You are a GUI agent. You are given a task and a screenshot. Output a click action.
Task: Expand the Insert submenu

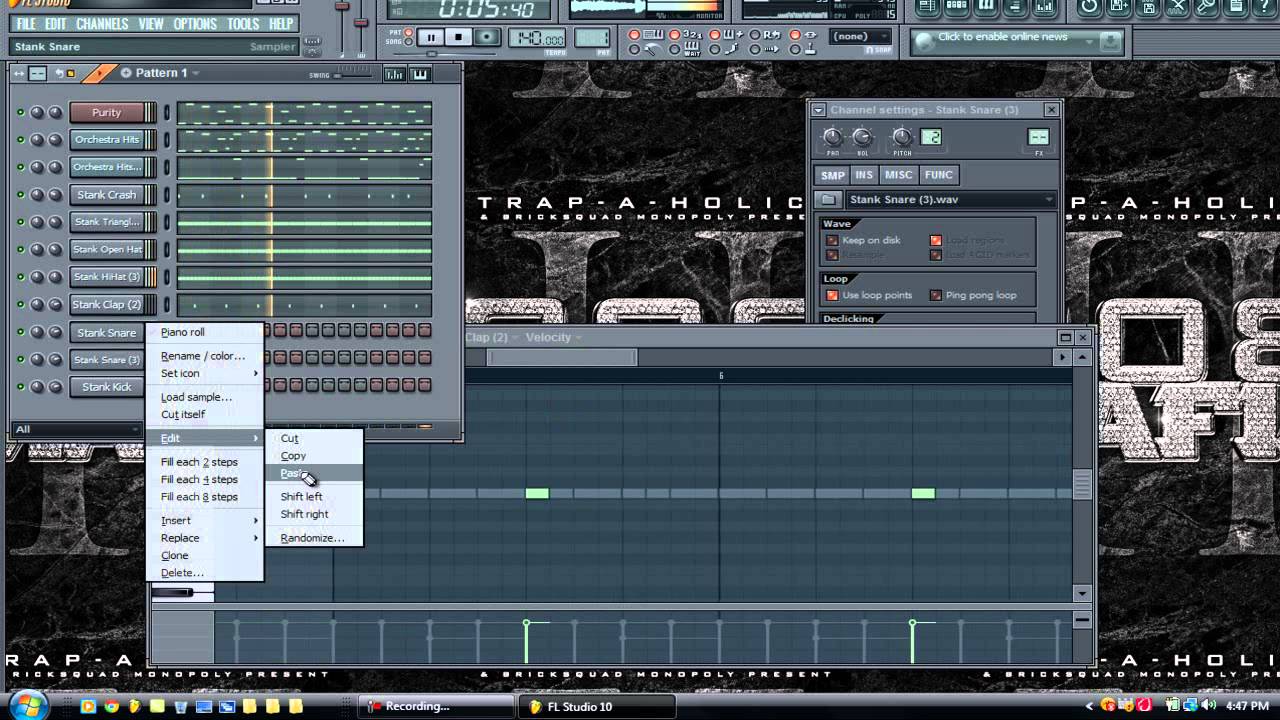205,520
